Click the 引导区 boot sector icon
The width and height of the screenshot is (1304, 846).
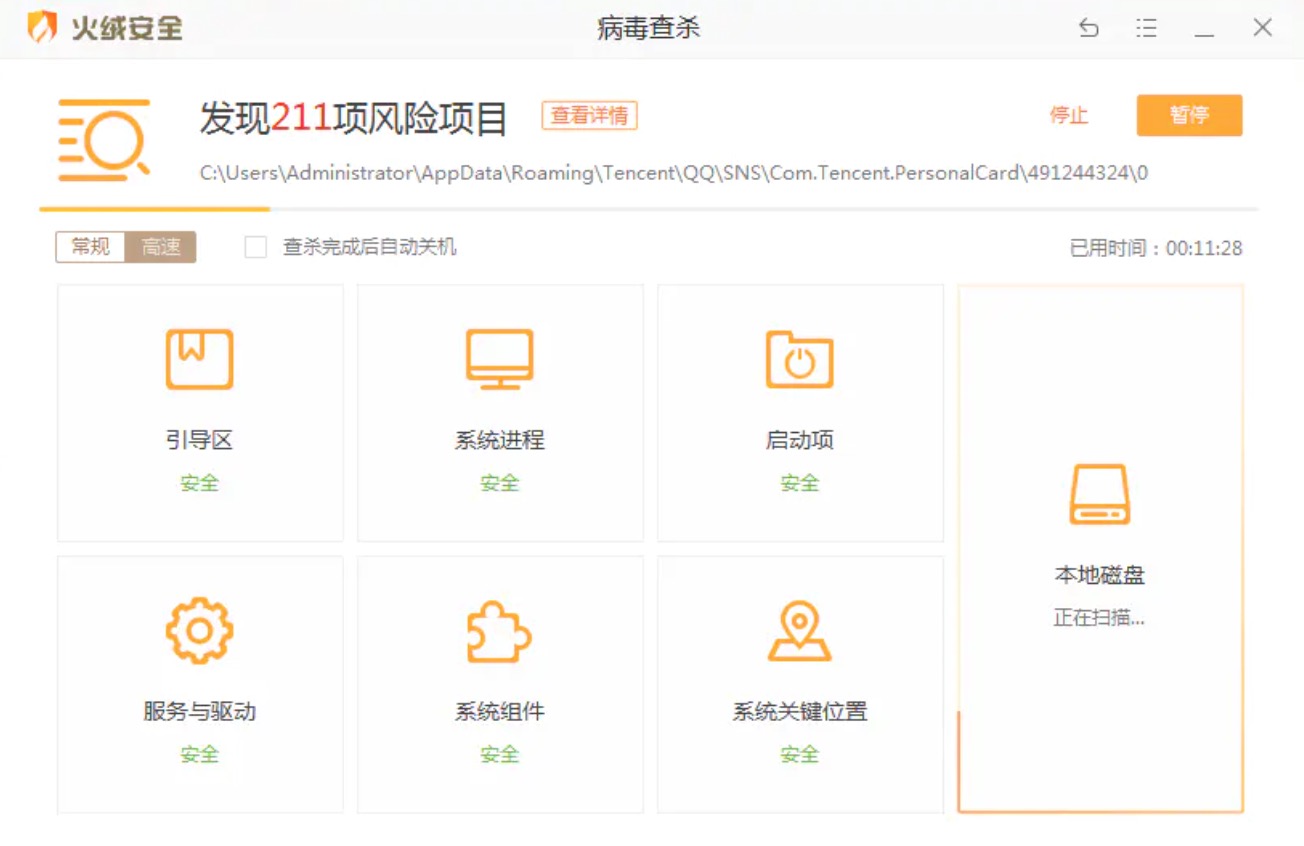click(199, 359)
